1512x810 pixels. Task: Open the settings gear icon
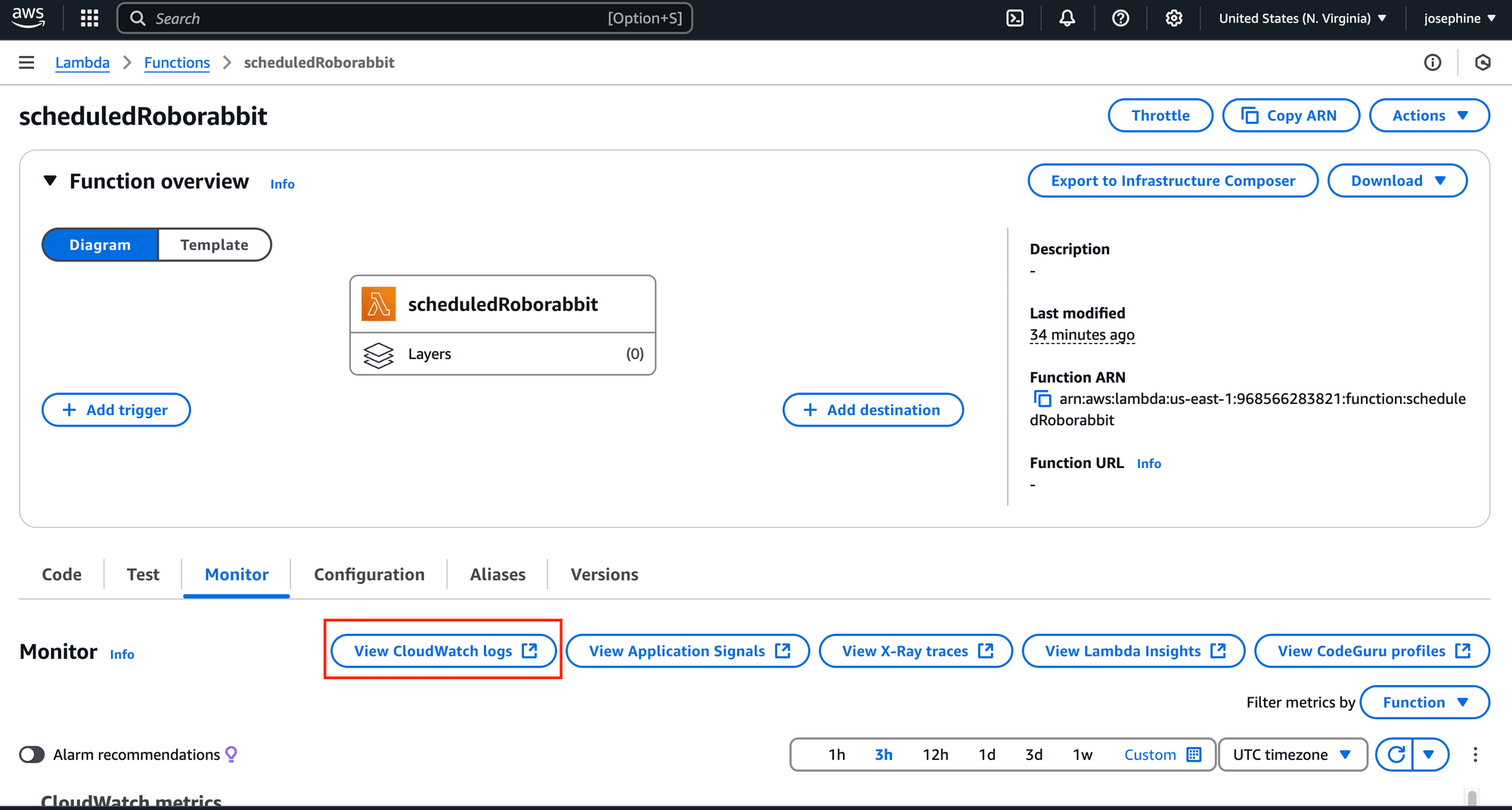(x=1173, y=18)
